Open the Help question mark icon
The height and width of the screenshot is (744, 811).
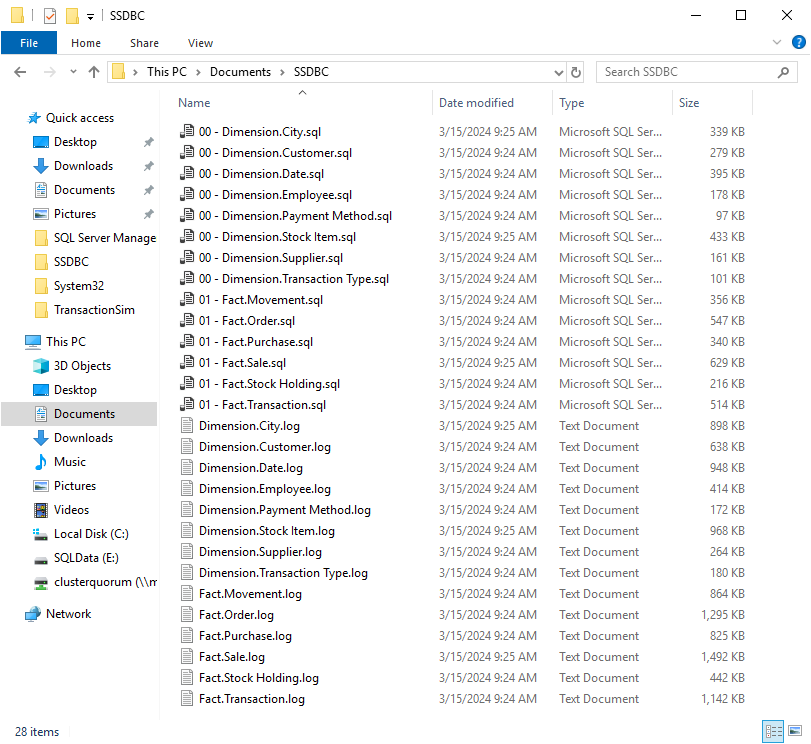798,42
